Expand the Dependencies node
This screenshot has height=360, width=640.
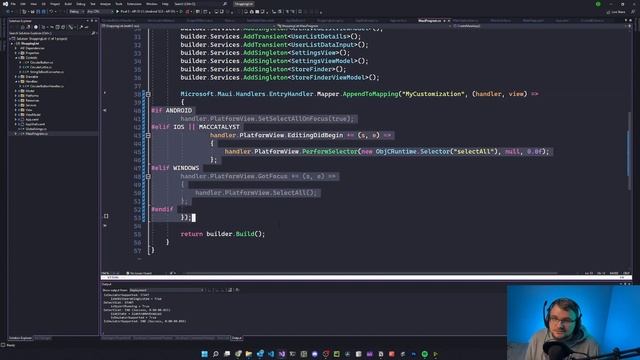16,48
